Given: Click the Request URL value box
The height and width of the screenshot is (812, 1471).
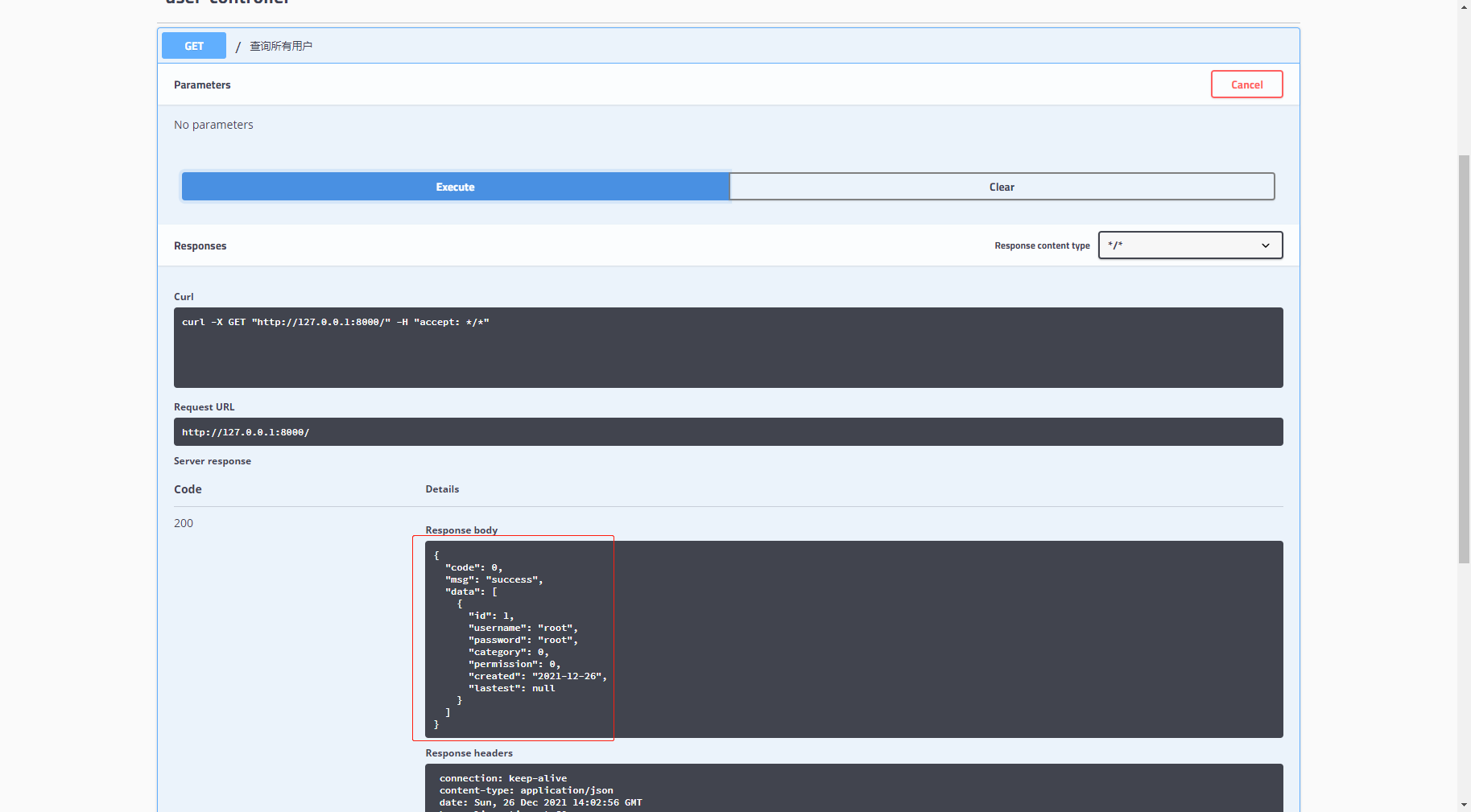Looking at the screenshot, I should pos(728,432).
